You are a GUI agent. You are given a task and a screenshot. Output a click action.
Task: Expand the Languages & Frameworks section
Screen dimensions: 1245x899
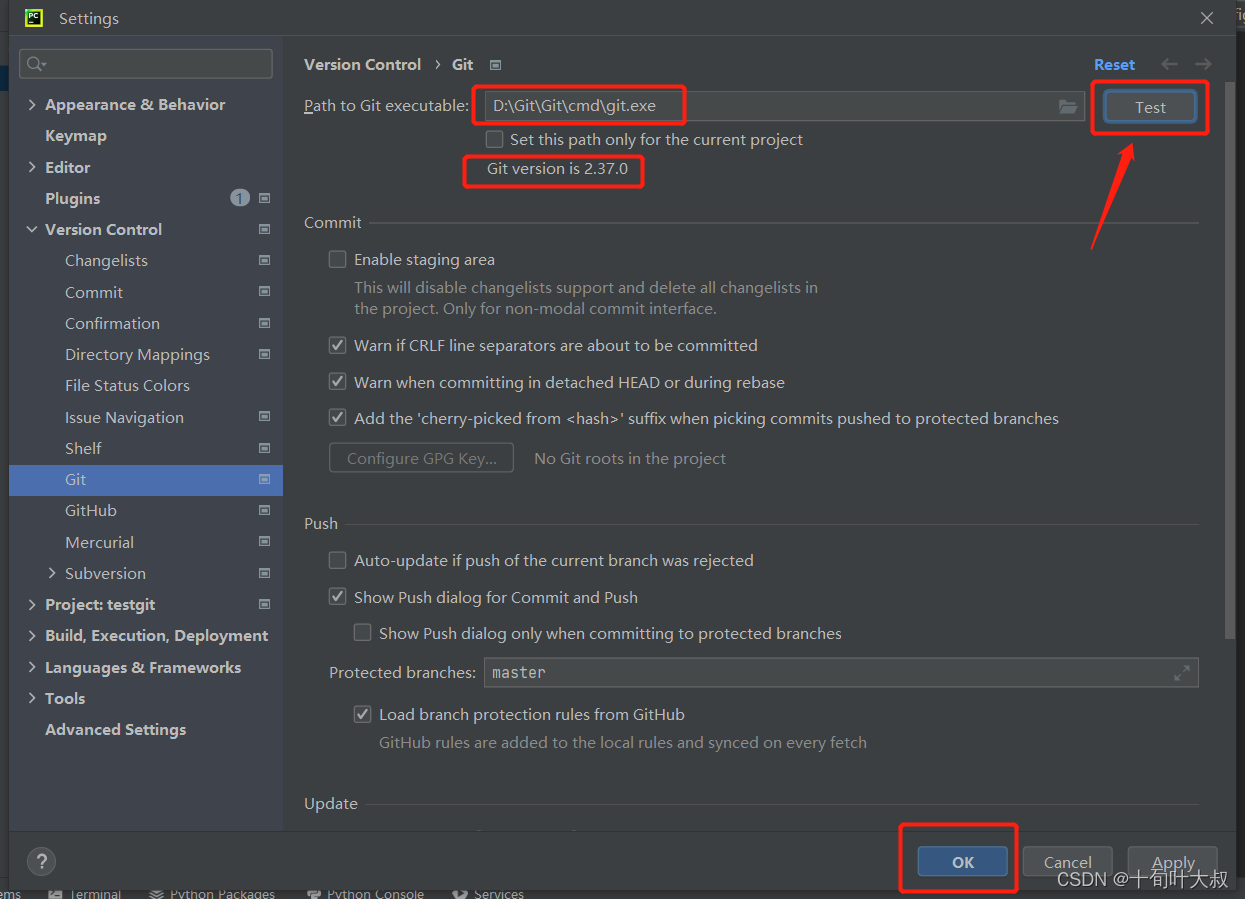32,667
